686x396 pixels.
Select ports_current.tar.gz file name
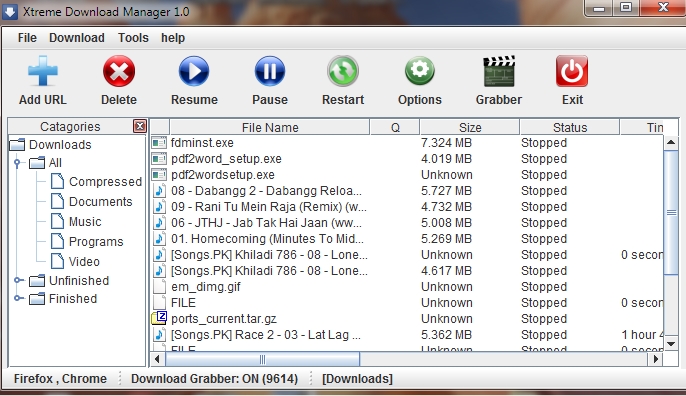(x=224, y=319)
